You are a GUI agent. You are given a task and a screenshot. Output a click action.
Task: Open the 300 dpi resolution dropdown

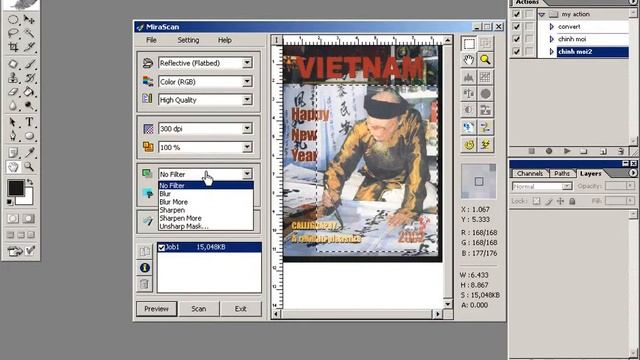pyautogui.click(x=247, y=129)
